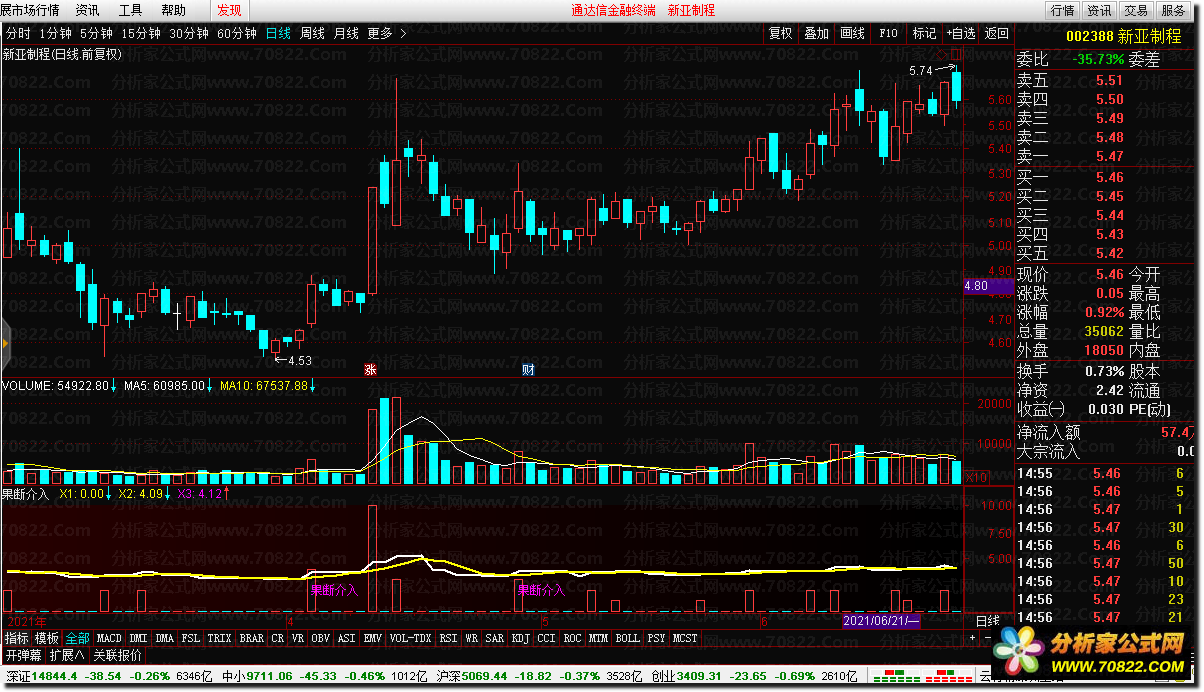Click the 2021/06/21 date marker on timeline

click(x=880, y=621)
